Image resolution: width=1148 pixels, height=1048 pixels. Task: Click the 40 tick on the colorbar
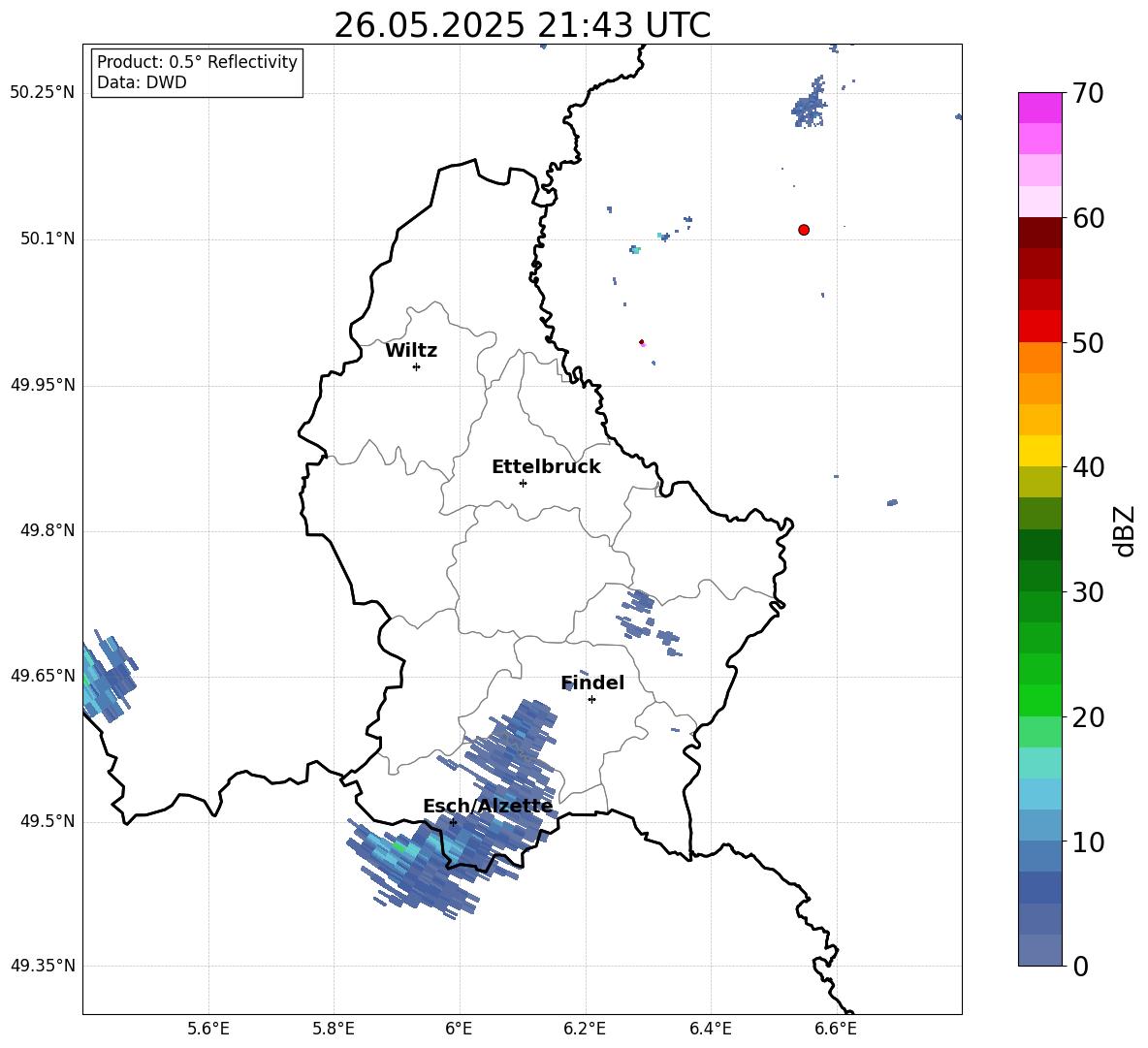tap(1088, 467)
